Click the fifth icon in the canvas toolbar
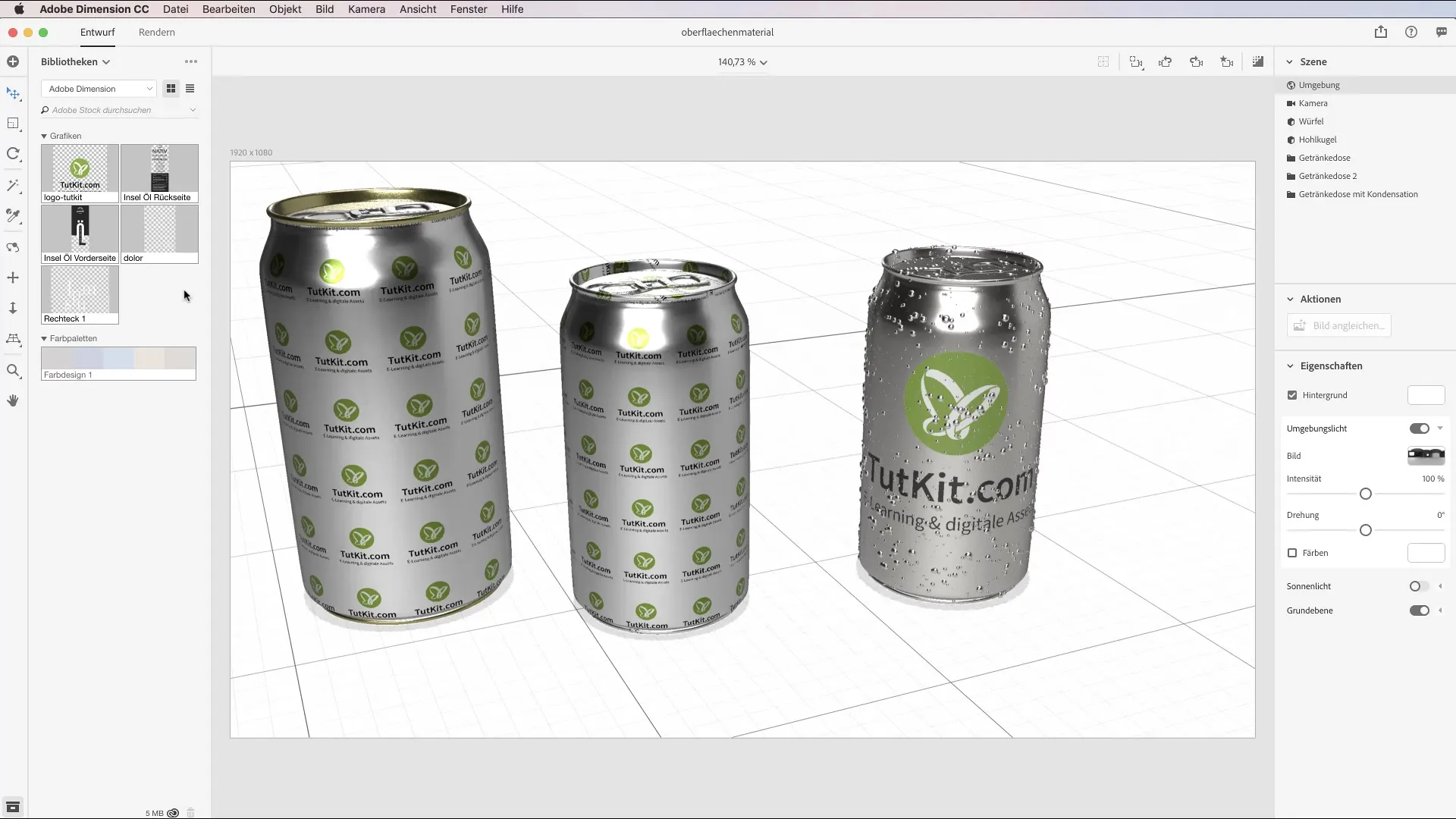The image size is (1456, 819). pos(1227,62)
